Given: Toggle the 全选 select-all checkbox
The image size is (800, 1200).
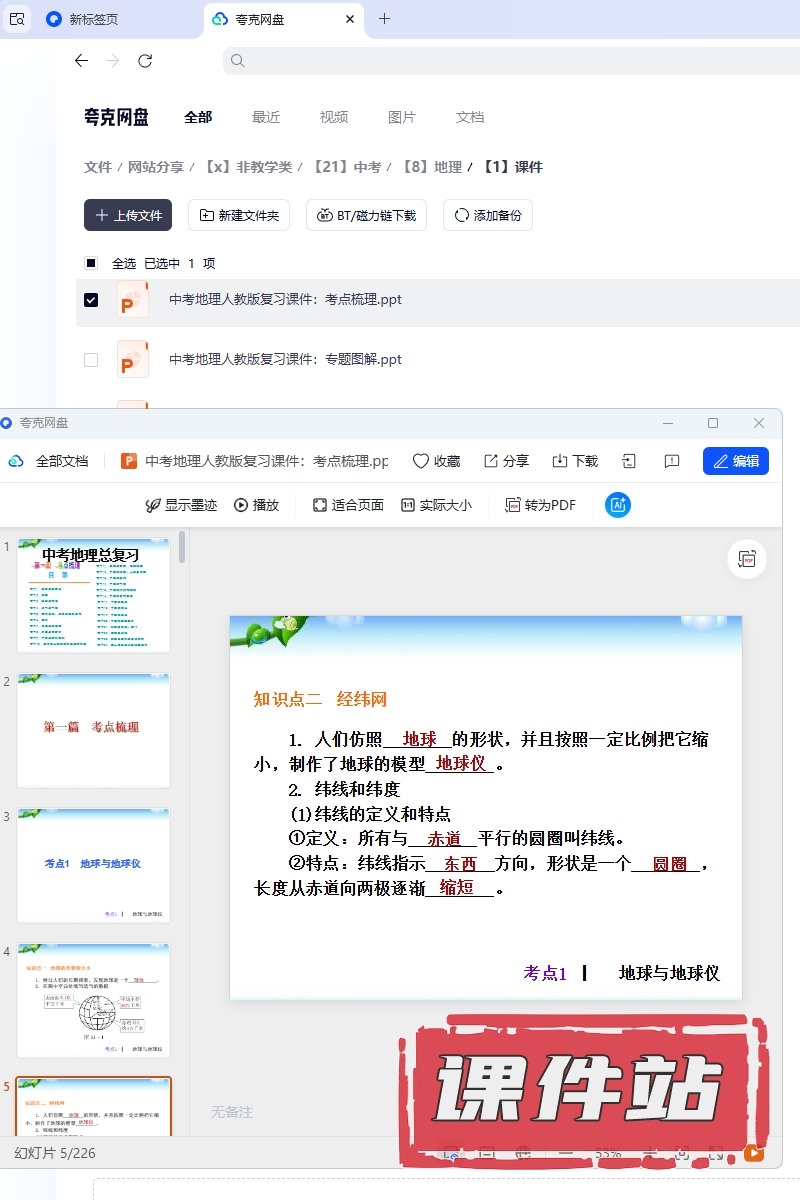Looking at the screenshot, I should click(x=91, y=263).
